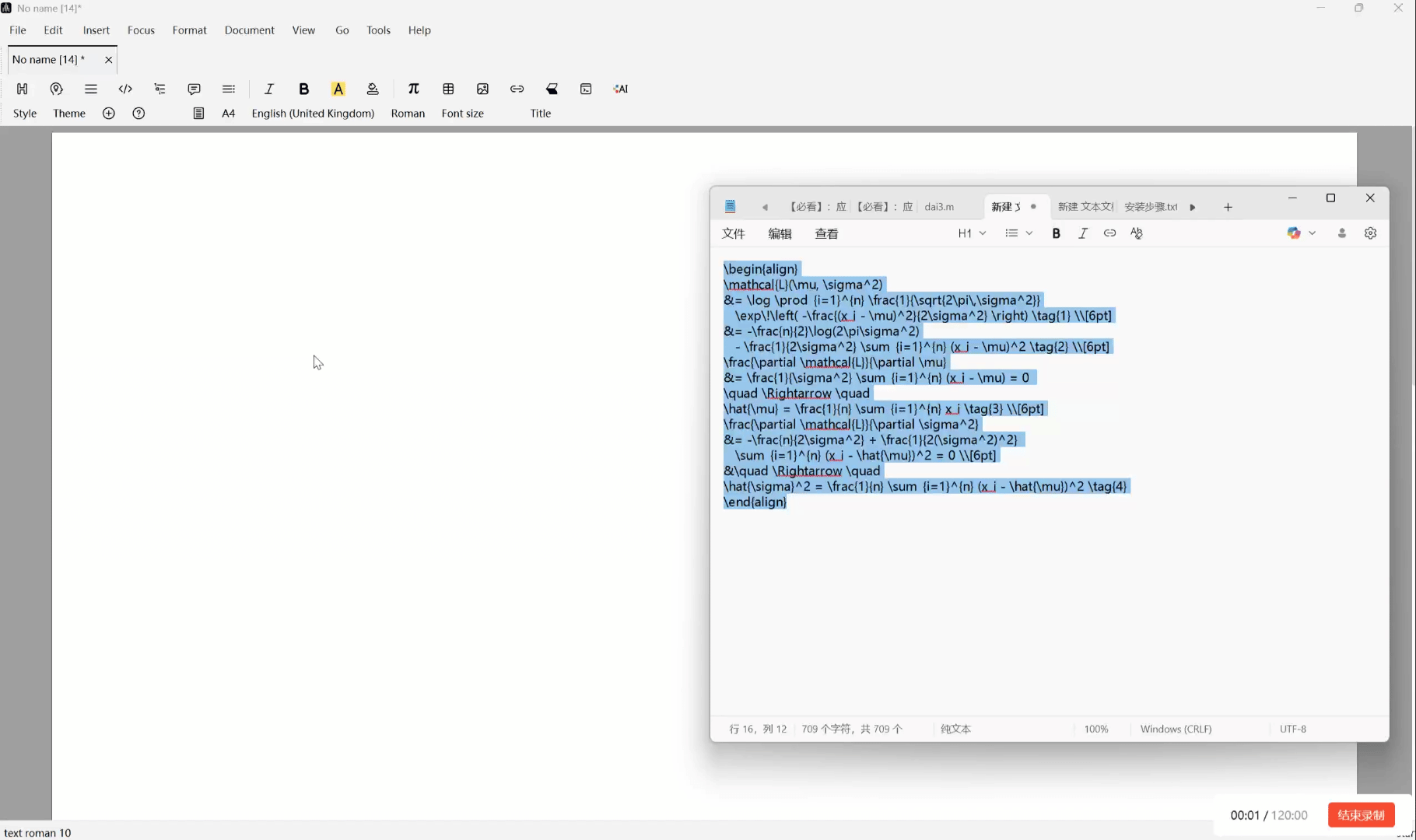The image size is (1416, 840).
Task: Insert a math formula using the Pi icon
Action: (x=415, y=89)
